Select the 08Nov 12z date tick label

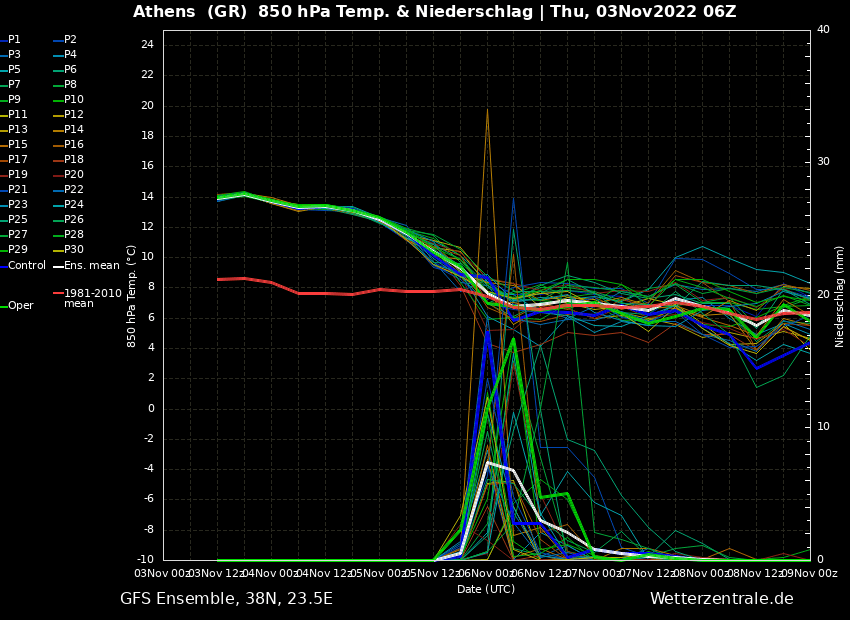pos(755,573)
